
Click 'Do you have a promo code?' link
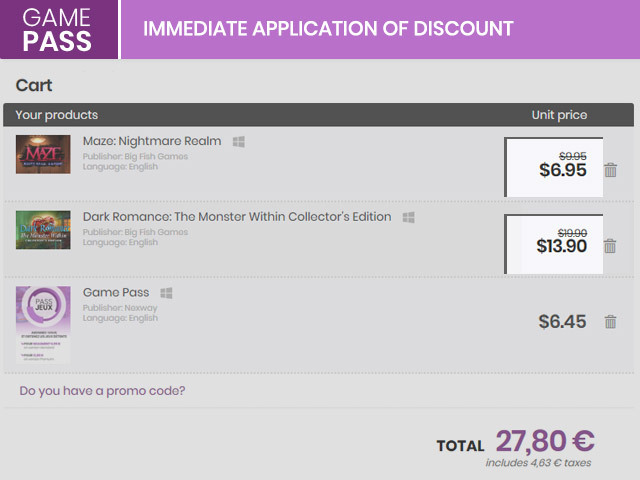pos(102,390)
